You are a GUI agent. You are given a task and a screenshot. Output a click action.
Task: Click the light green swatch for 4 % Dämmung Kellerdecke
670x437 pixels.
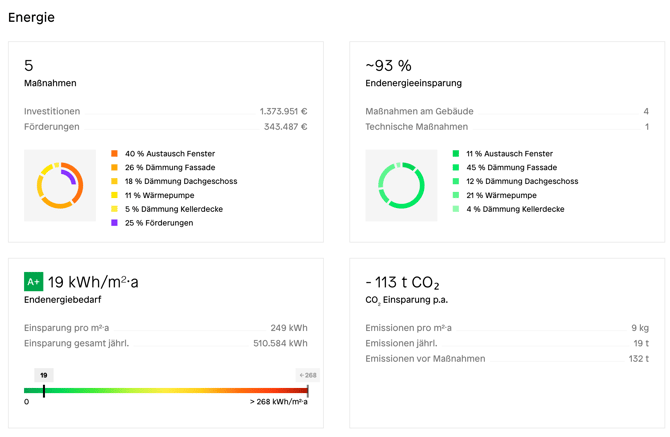456,210
